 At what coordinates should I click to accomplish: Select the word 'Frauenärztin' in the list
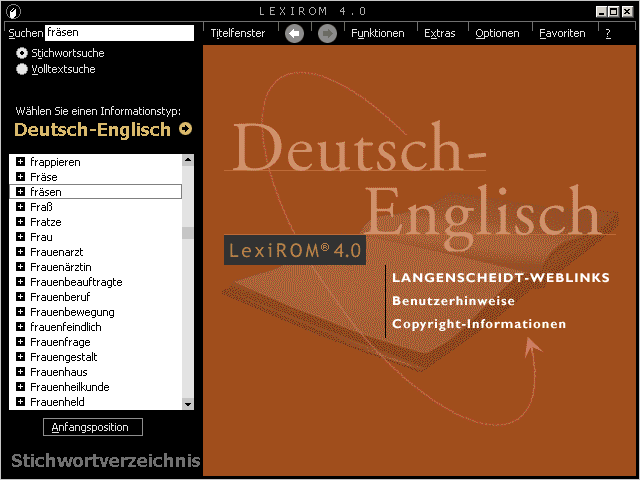click(x=61, y=267)
